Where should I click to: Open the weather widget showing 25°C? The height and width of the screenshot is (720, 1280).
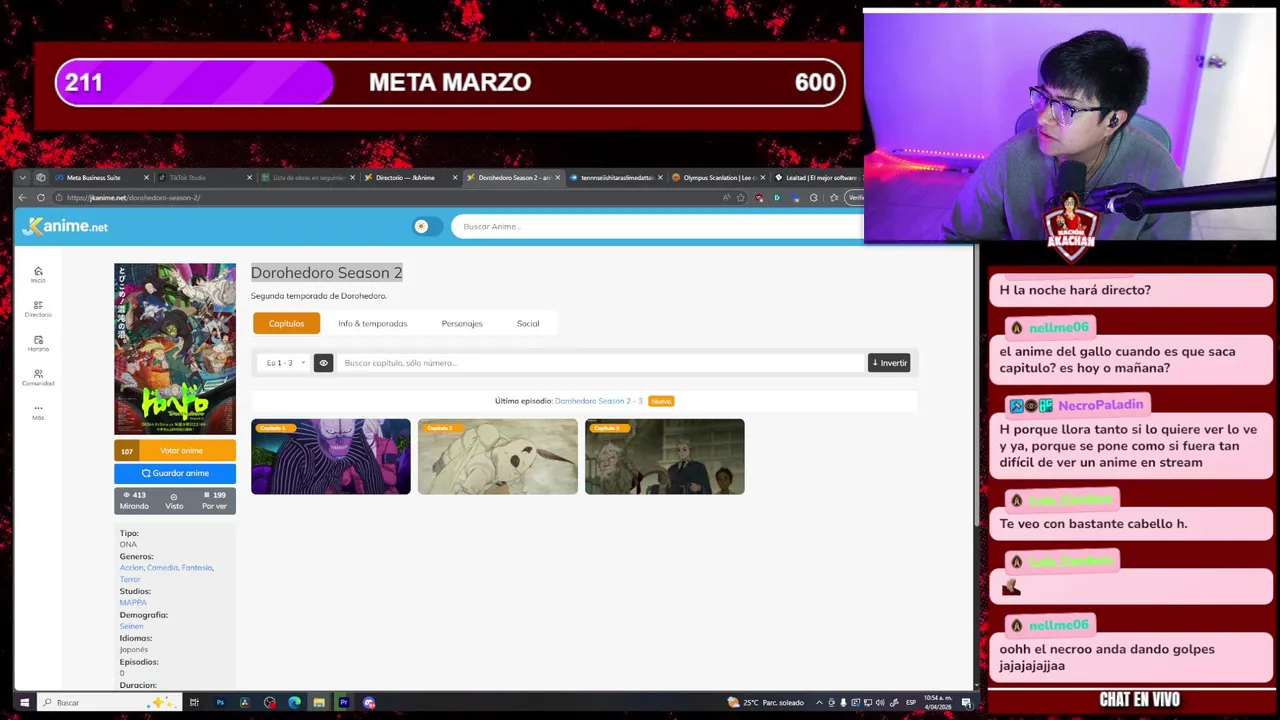pyautogui.click(x=766, y=702)
